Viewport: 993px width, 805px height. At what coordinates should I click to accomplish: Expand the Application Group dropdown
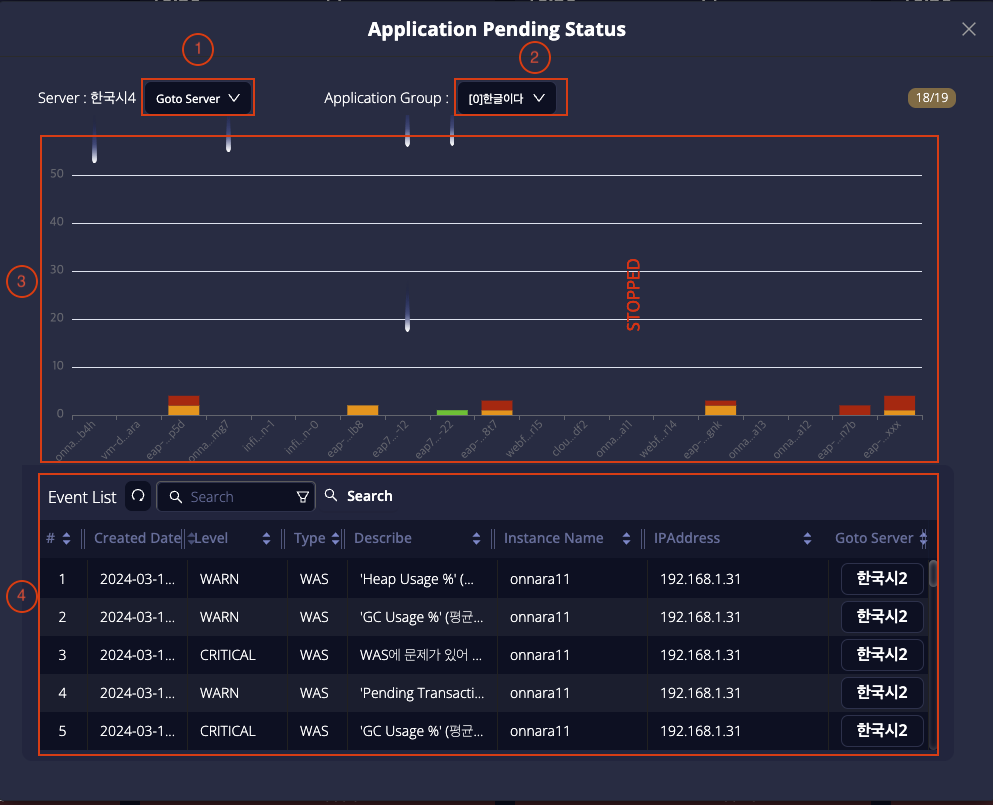click(x=510, y=99)
